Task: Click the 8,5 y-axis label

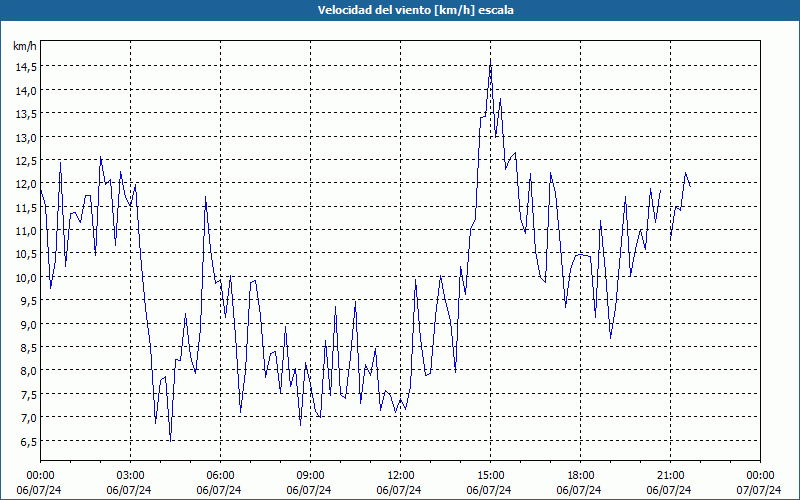Action: point(28,348)
